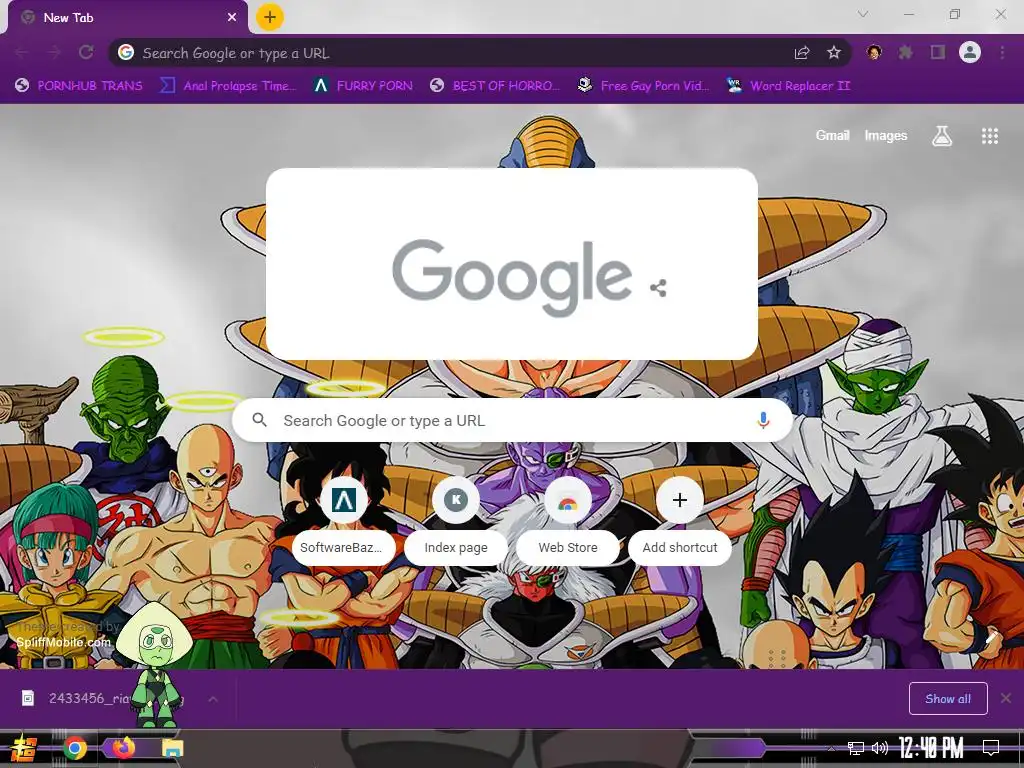The width and height of the screenshot is (1024, 768).
Task: Open a new tab with yellow plus button
Action: tap(270, 17)
